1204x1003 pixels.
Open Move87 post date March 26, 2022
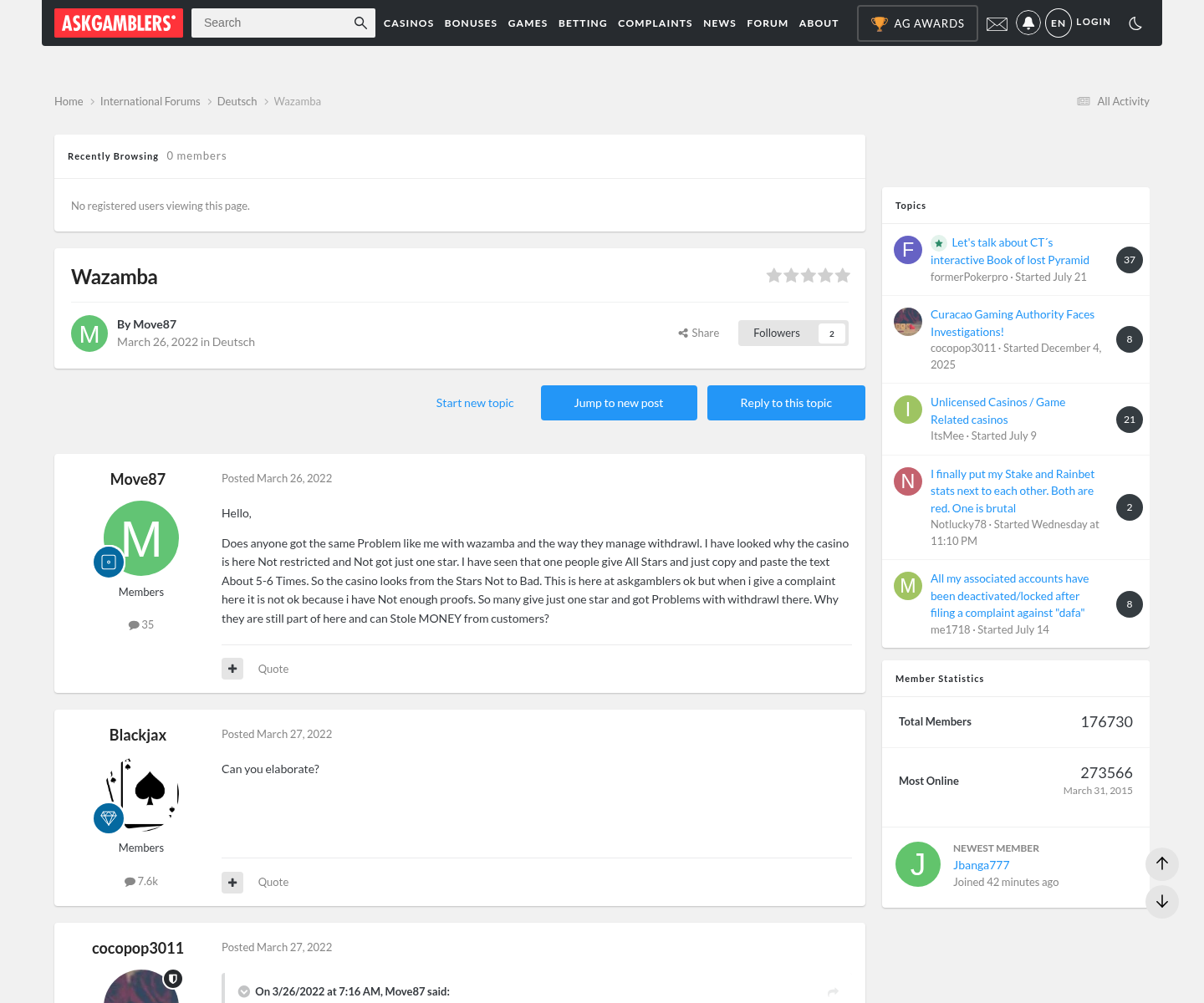coord(277,478)
